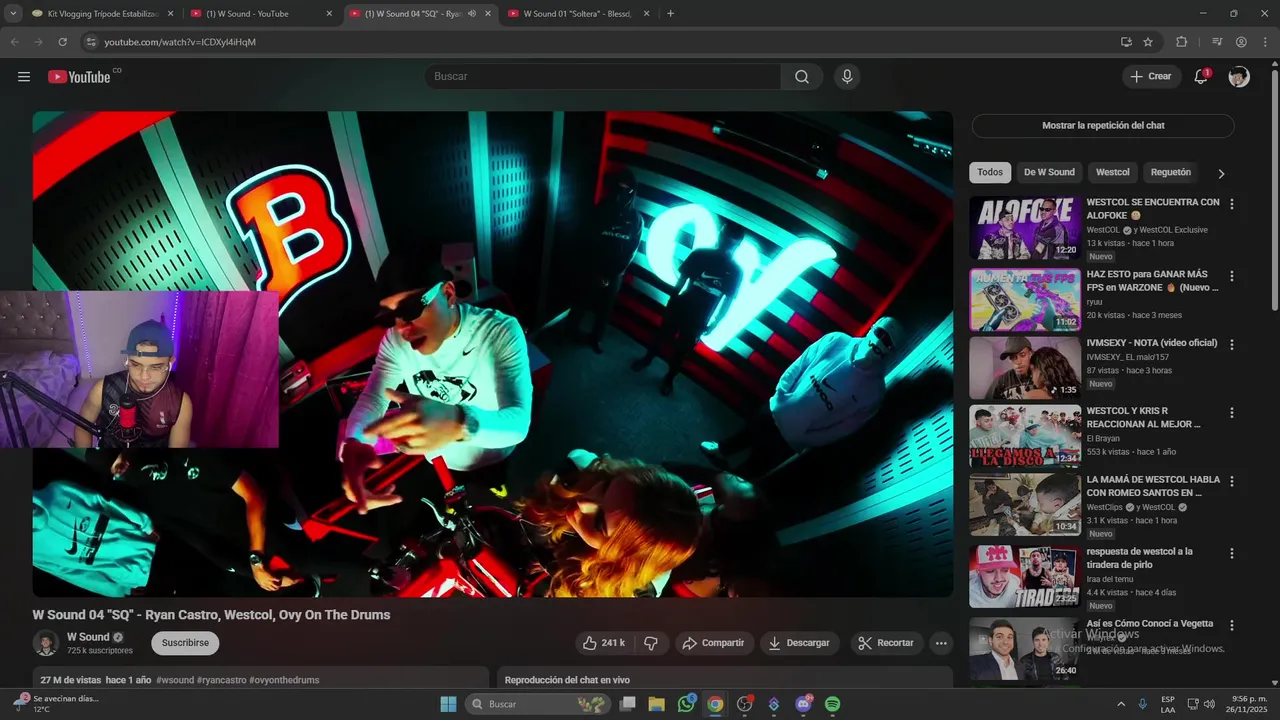
Task: Reload the page in Chrome
Action: coord(62,42)
